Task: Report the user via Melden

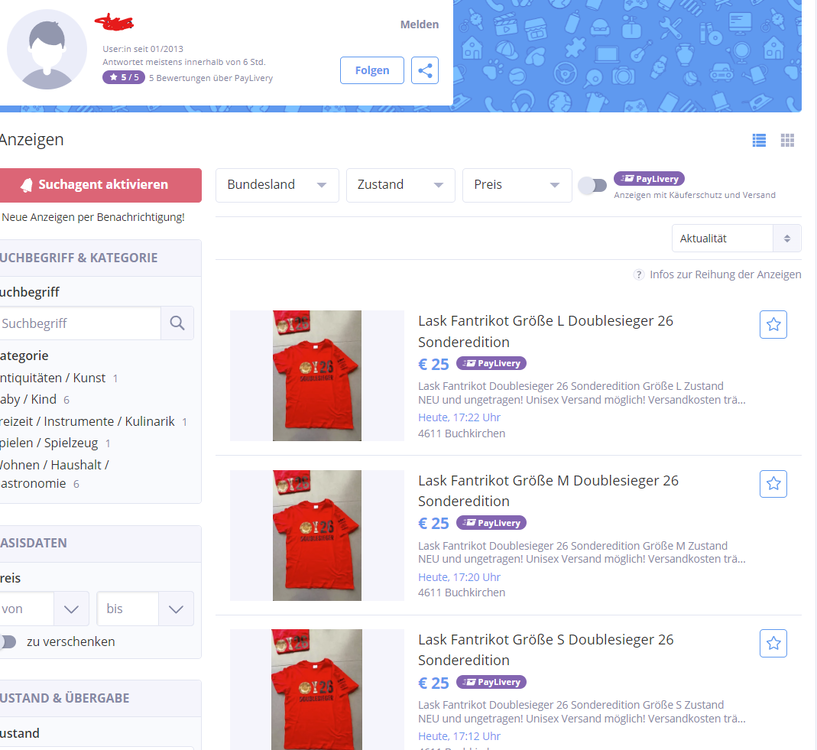Action: tap(419, 24)
